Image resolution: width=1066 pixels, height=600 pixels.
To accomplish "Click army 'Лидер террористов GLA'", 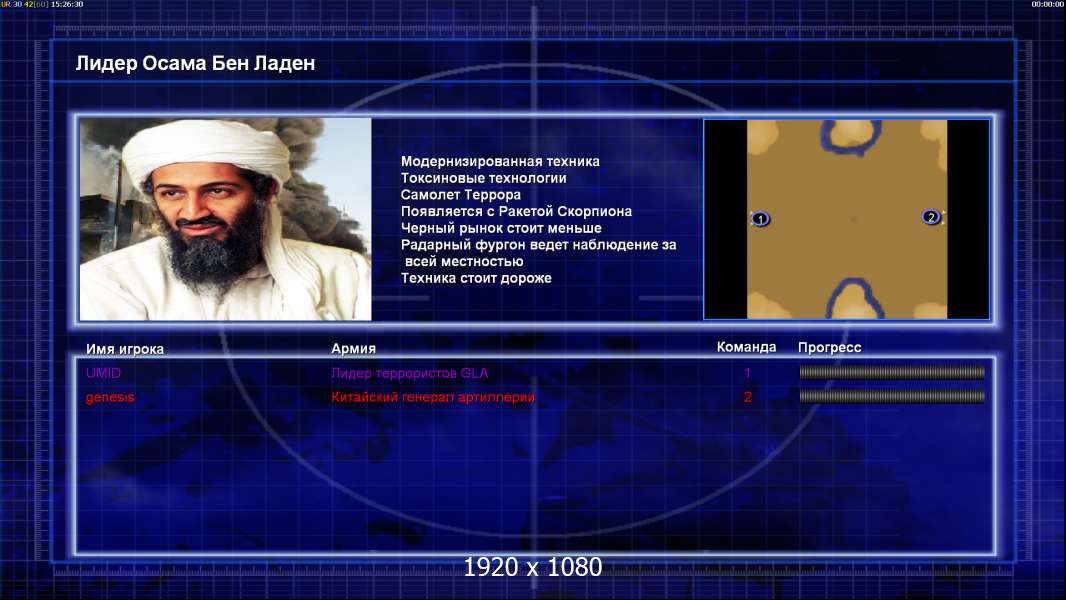I will (409, 373).
